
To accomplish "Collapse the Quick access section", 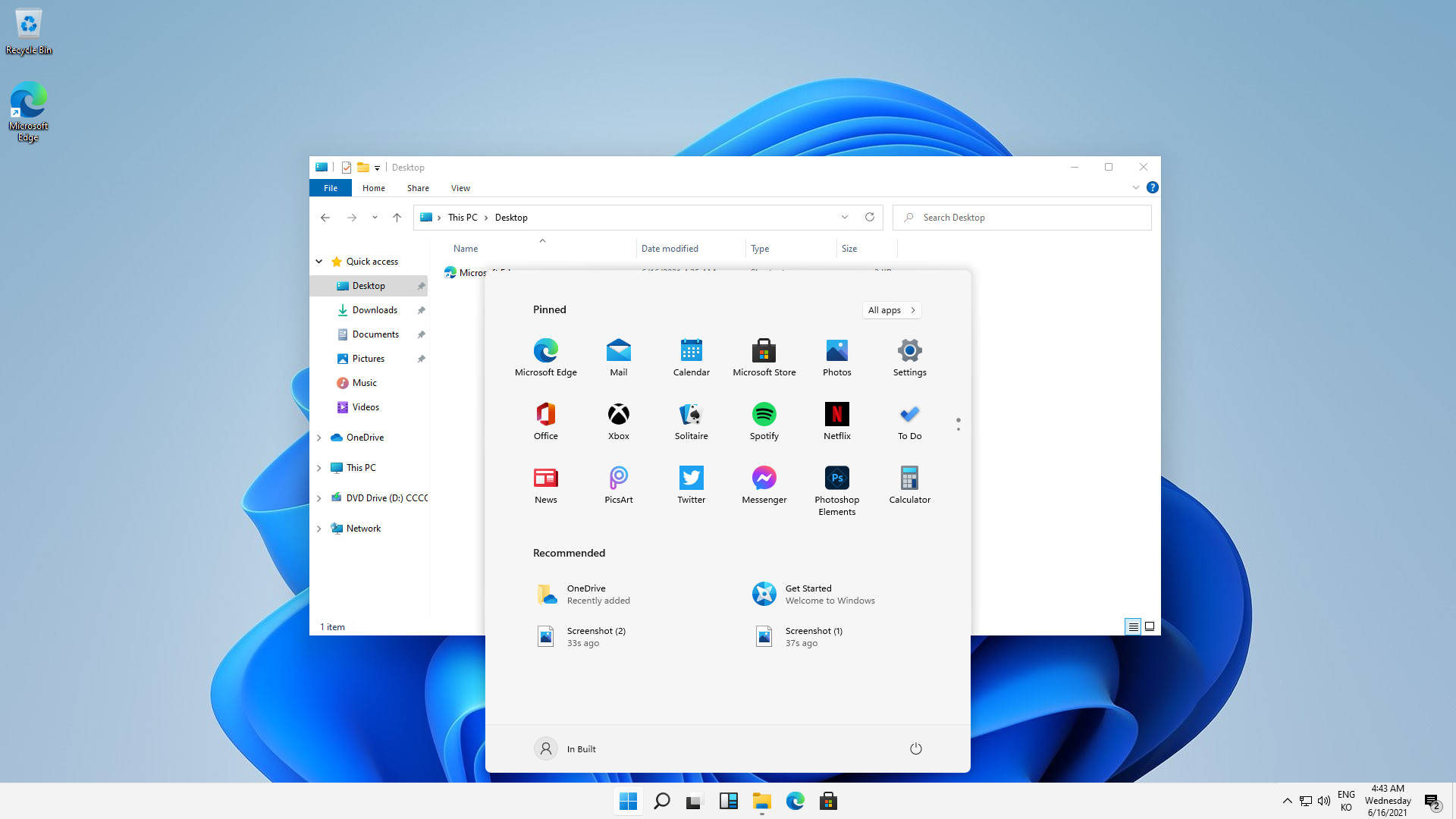I will click(x=319, y=262).
